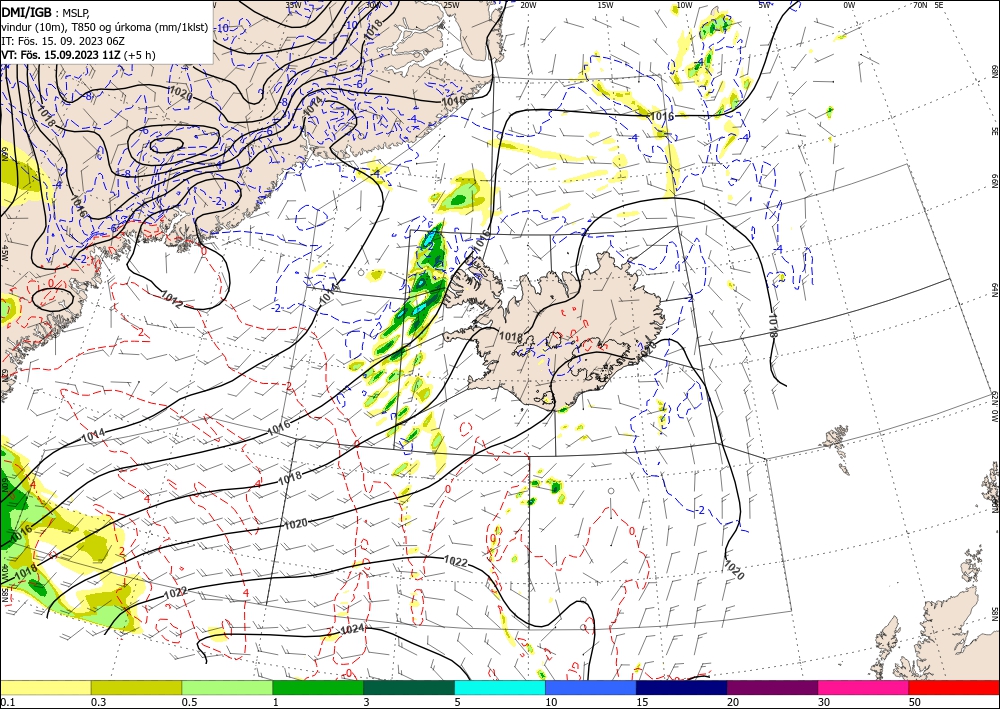Click the '20W' longitude label at top
The height and width of the screenshot is (709, 1000).
(527, 5)
